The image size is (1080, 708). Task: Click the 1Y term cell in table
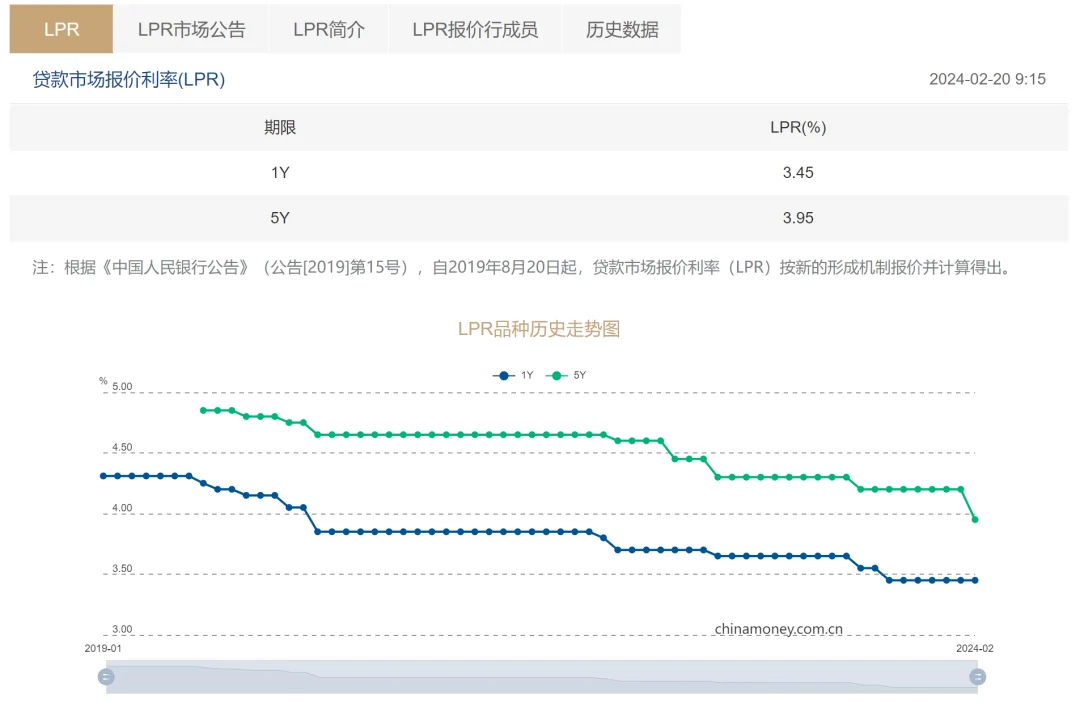click(x=280, y=173)
